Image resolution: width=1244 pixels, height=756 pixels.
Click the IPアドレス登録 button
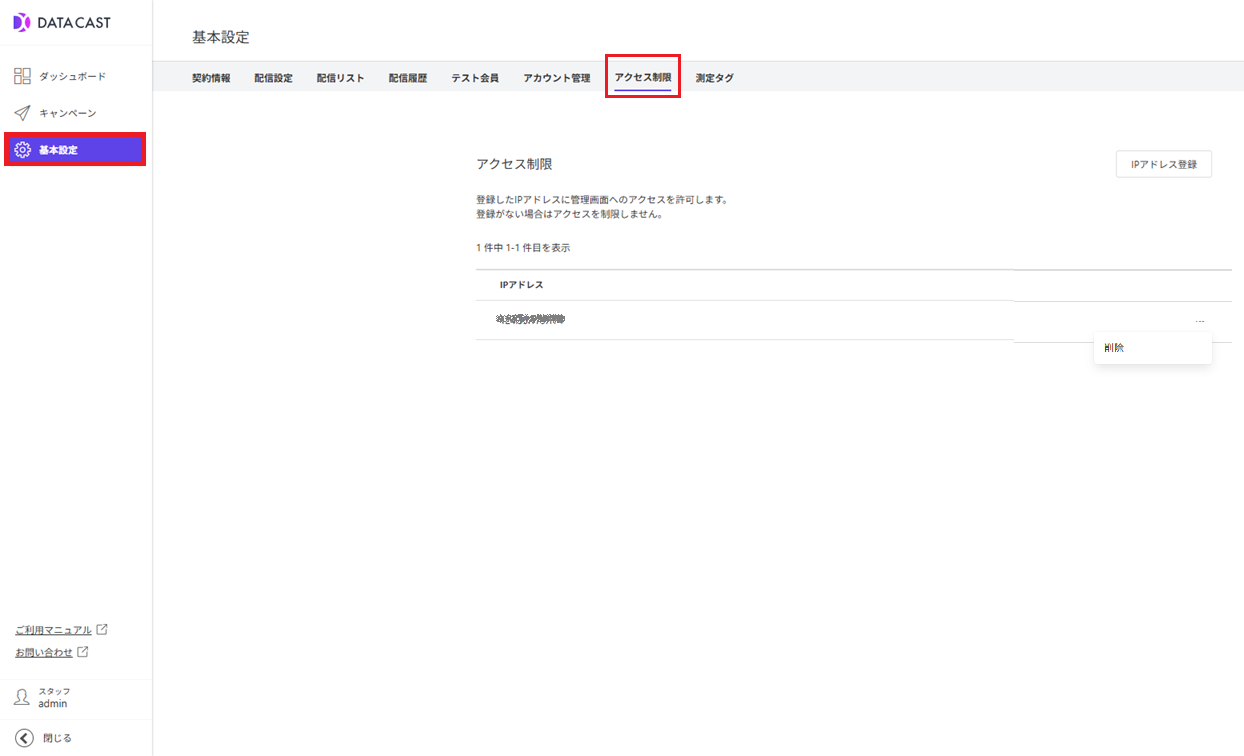click(x=1163, y=163)
